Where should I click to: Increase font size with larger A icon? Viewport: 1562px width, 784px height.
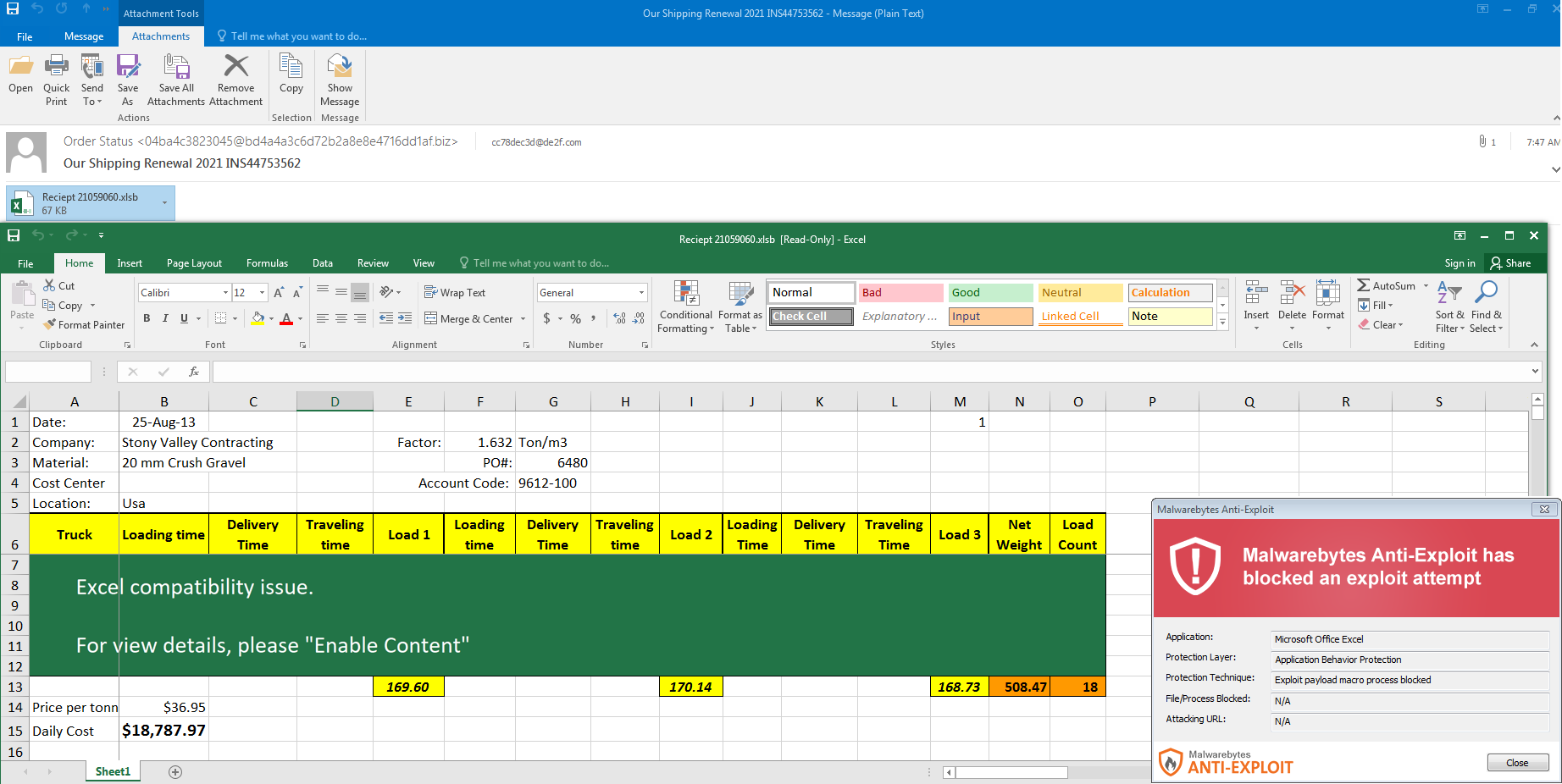tap(279, 292)
